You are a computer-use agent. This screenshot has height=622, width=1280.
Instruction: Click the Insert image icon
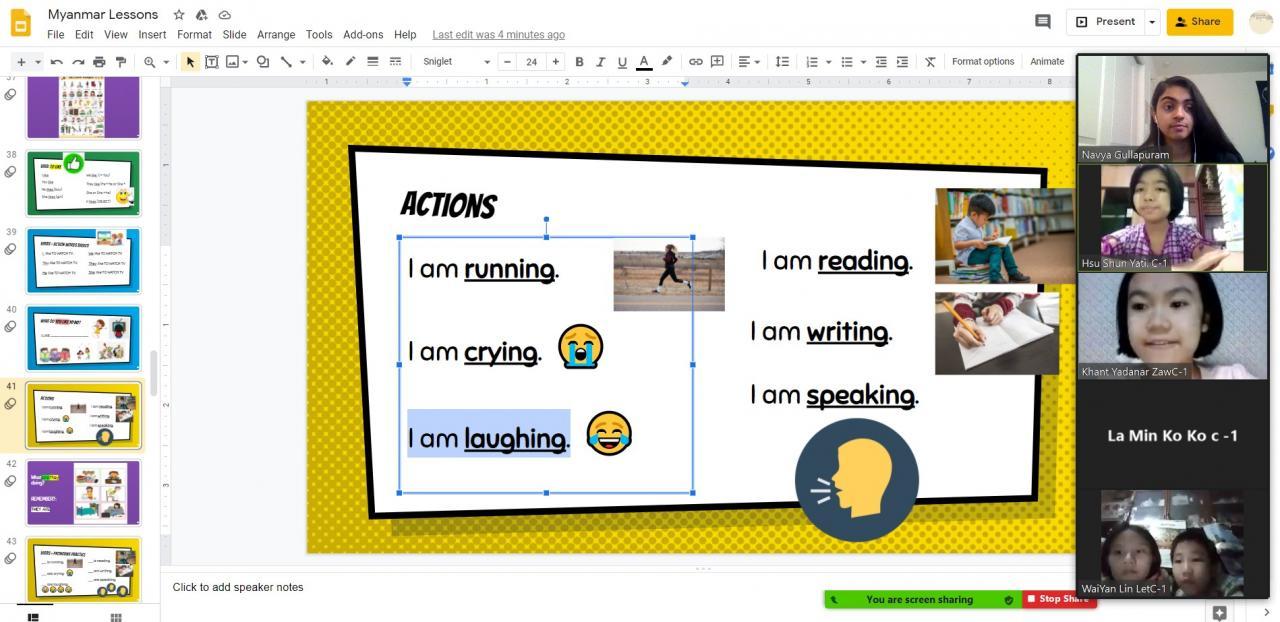point(232,62)
